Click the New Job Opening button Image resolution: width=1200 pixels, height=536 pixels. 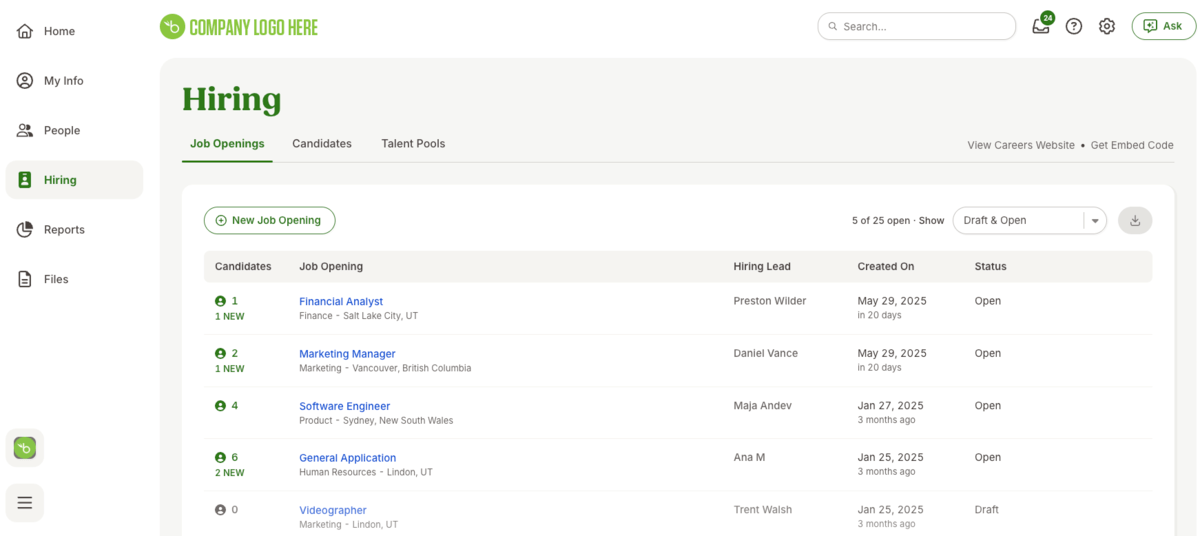pos(269,221)
